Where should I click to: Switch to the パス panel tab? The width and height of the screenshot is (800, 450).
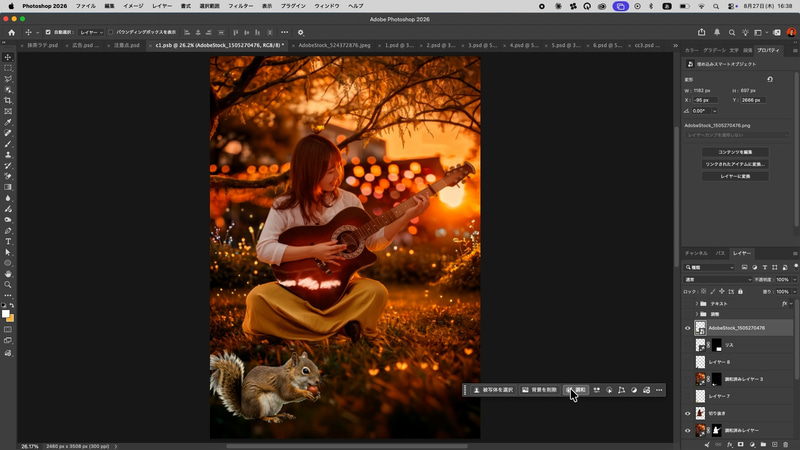point(720,253)
